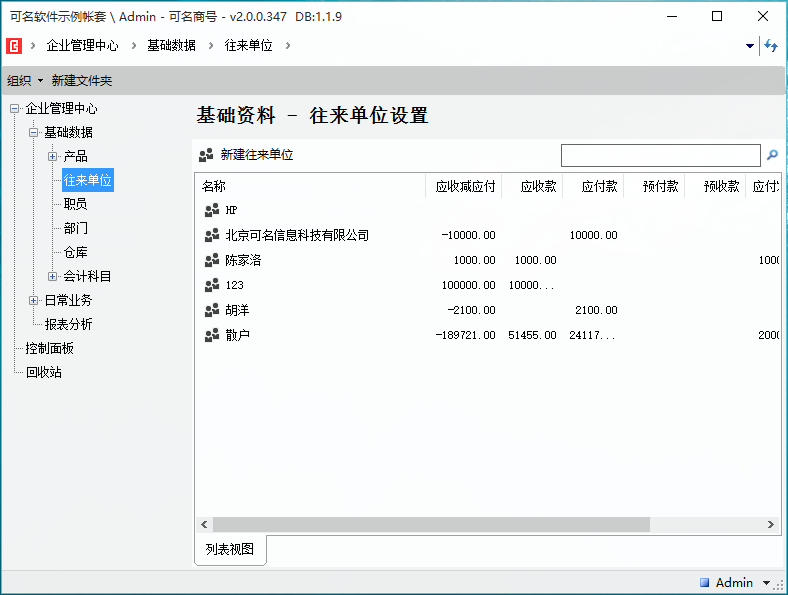Click the 新建往来单位 people icon
788x595 pixels.
point(206,156)
